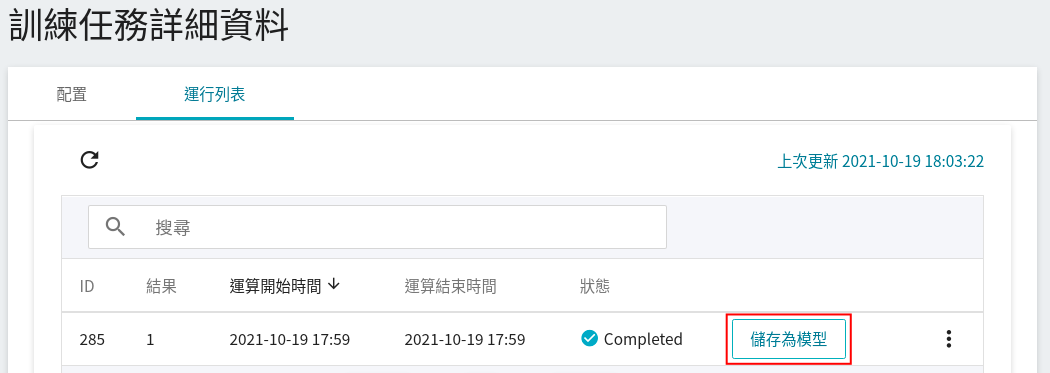Switch to the 配置 tab
The image size is (1050, 373).
pyautogui.click(x=72, y=94)
